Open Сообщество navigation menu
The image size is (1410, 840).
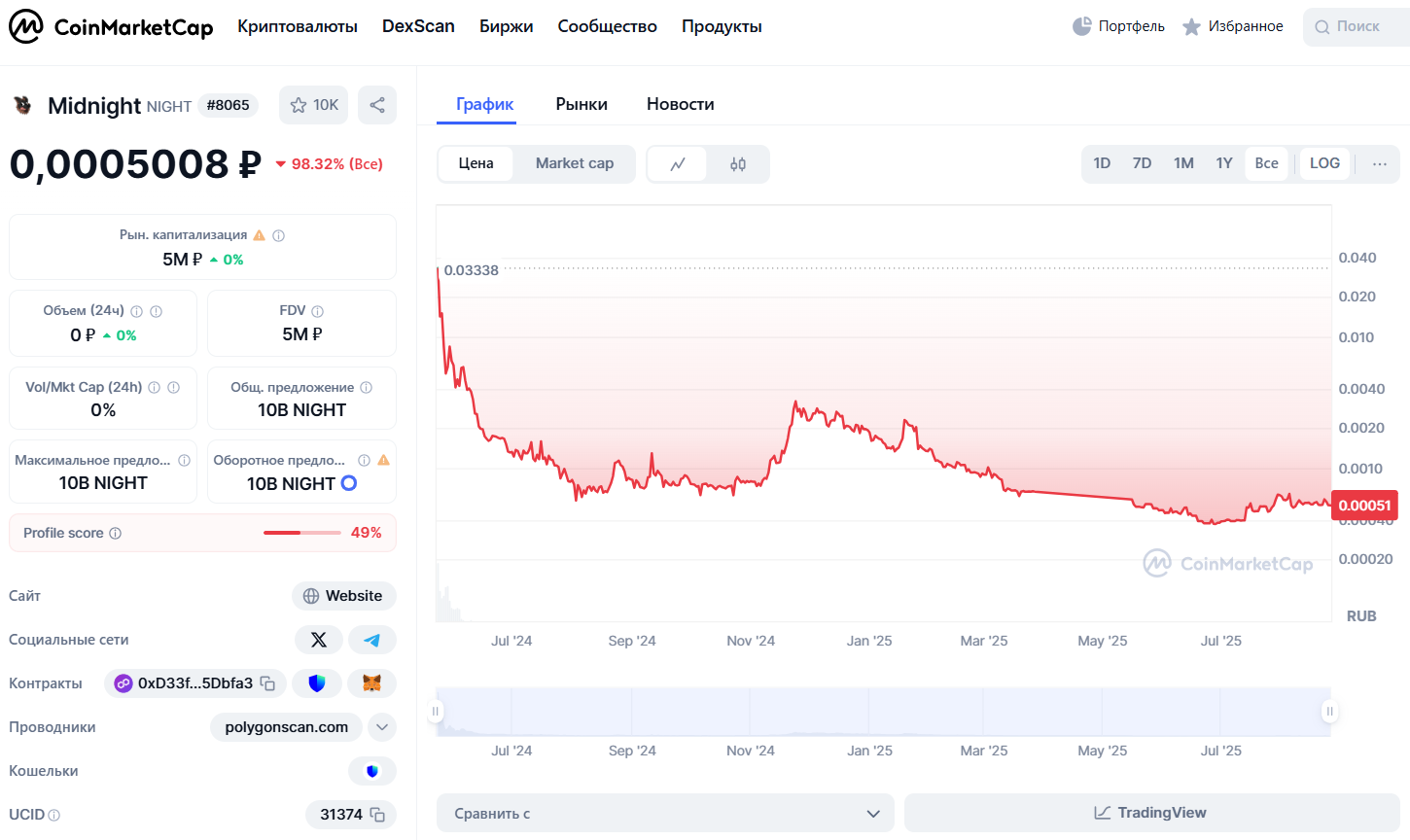click(607, 26)
